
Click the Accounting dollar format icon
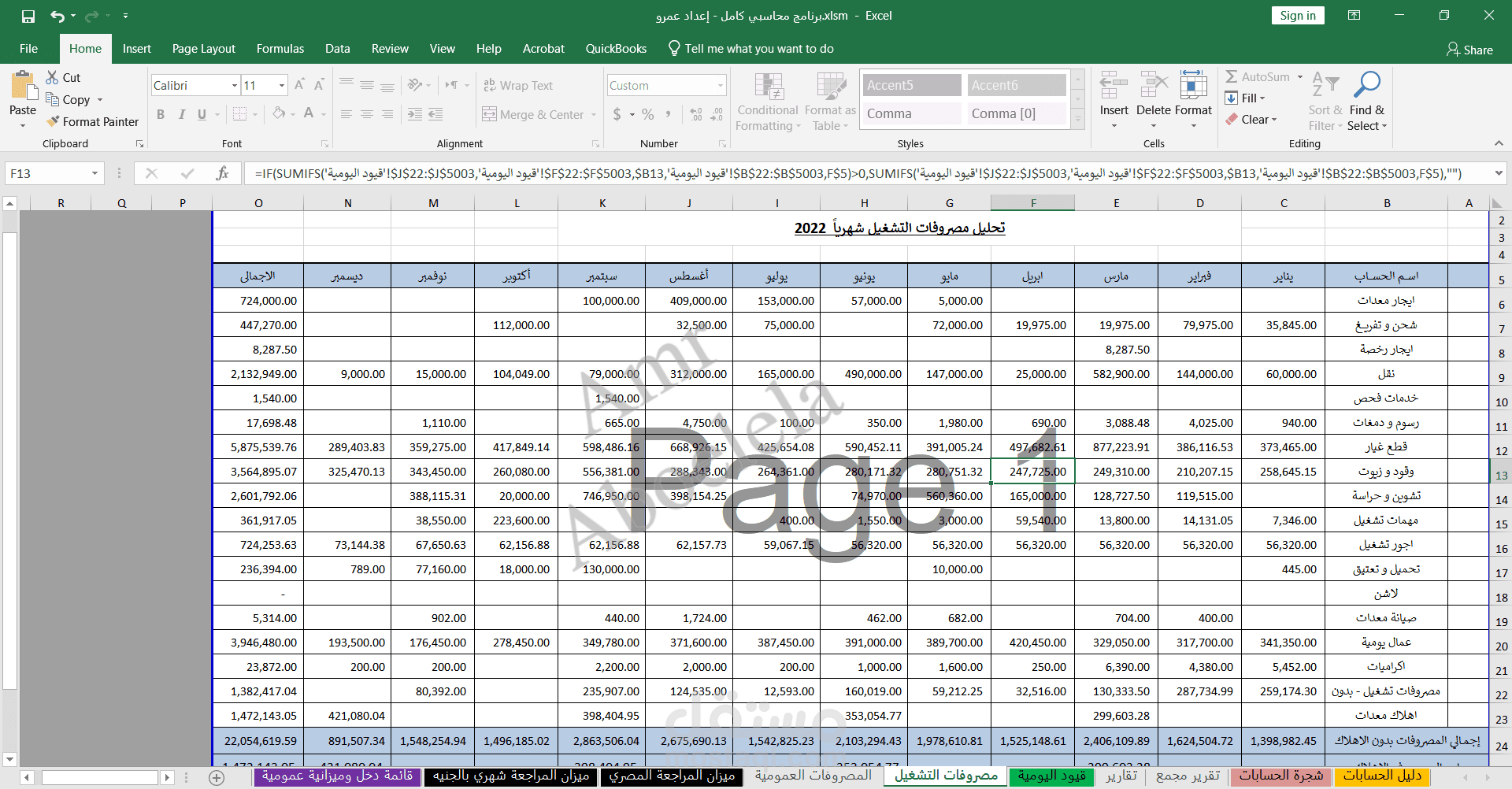[617, 114]
